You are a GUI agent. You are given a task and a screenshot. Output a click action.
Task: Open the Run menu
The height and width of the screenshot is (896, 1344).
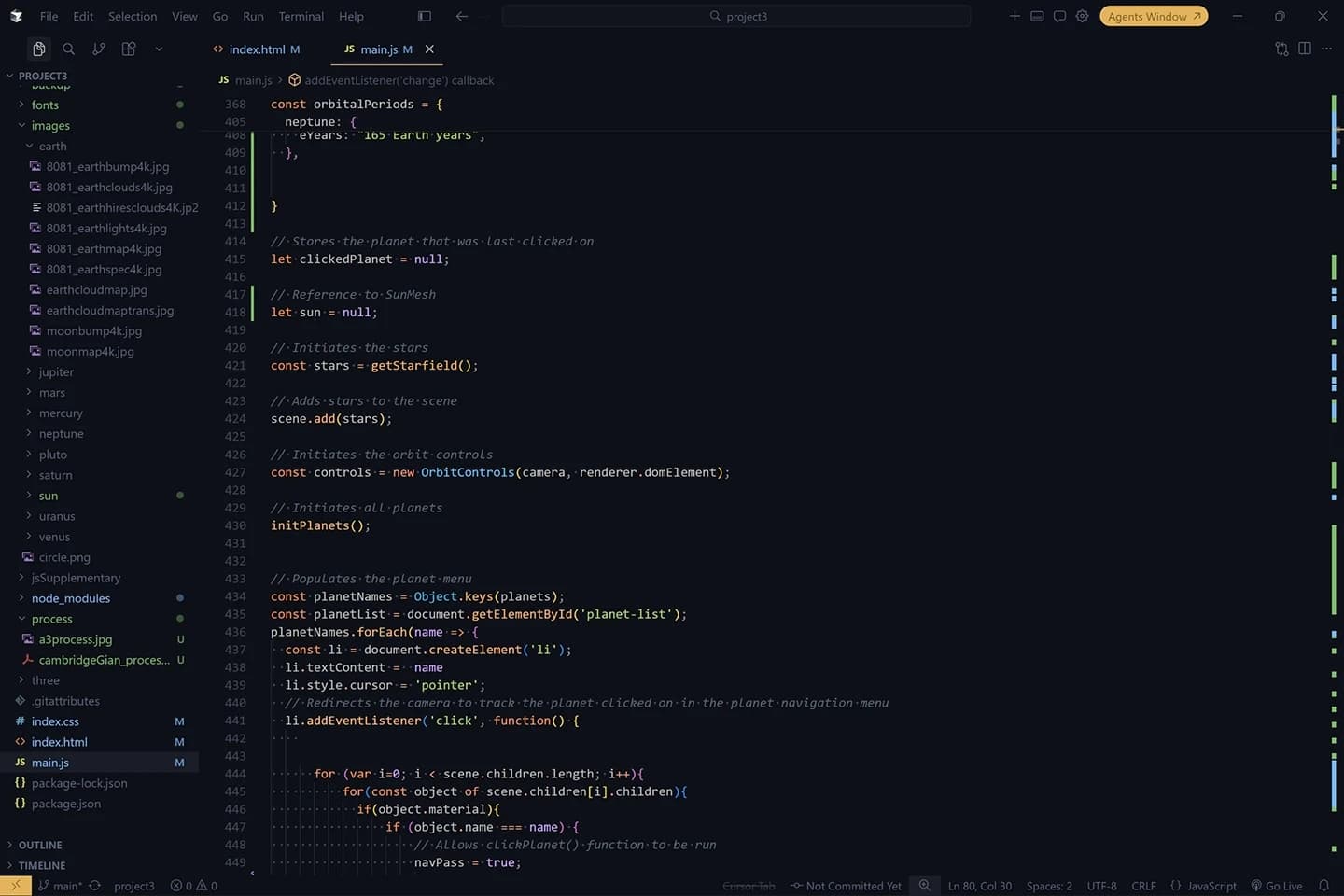[x=253, y=16]
